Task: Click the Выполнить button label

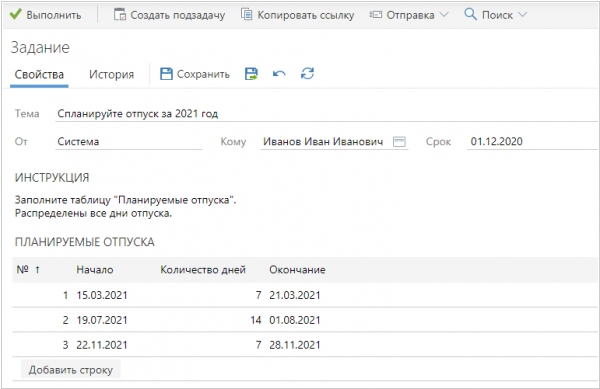Action: pos(54,15)
